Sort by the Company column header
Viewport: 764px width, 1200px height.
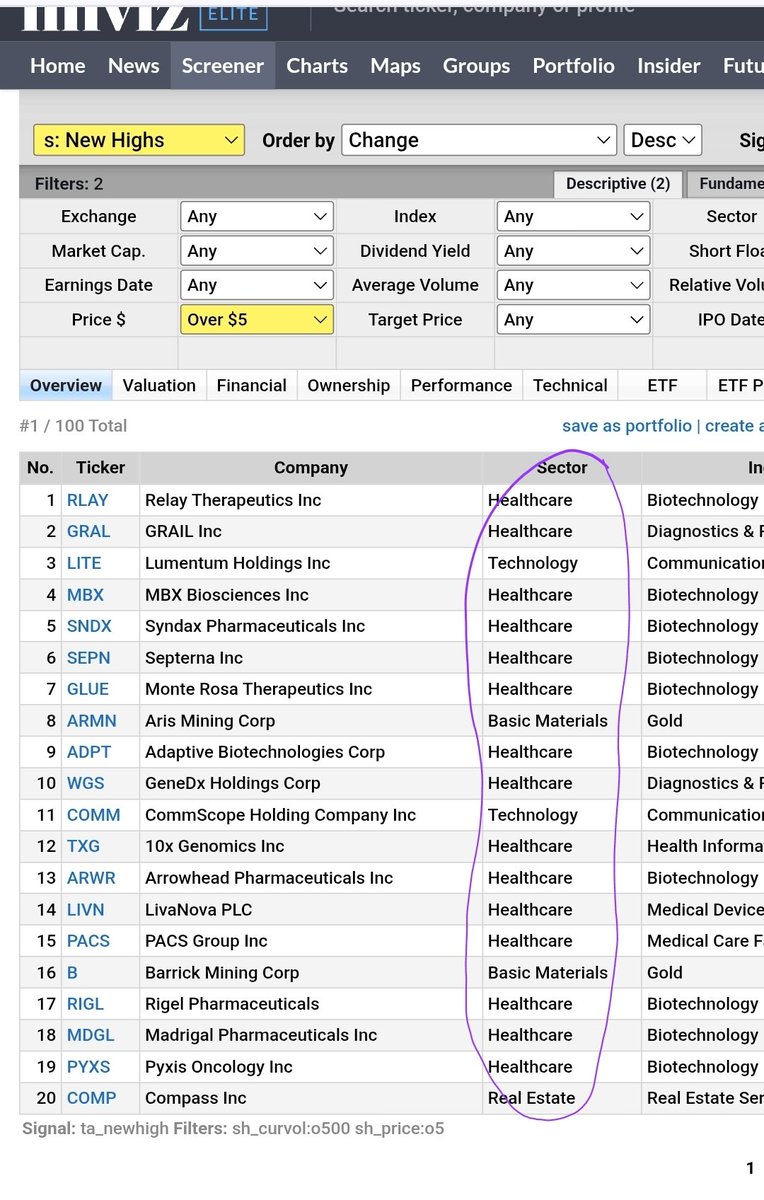(x=311, y=467)
